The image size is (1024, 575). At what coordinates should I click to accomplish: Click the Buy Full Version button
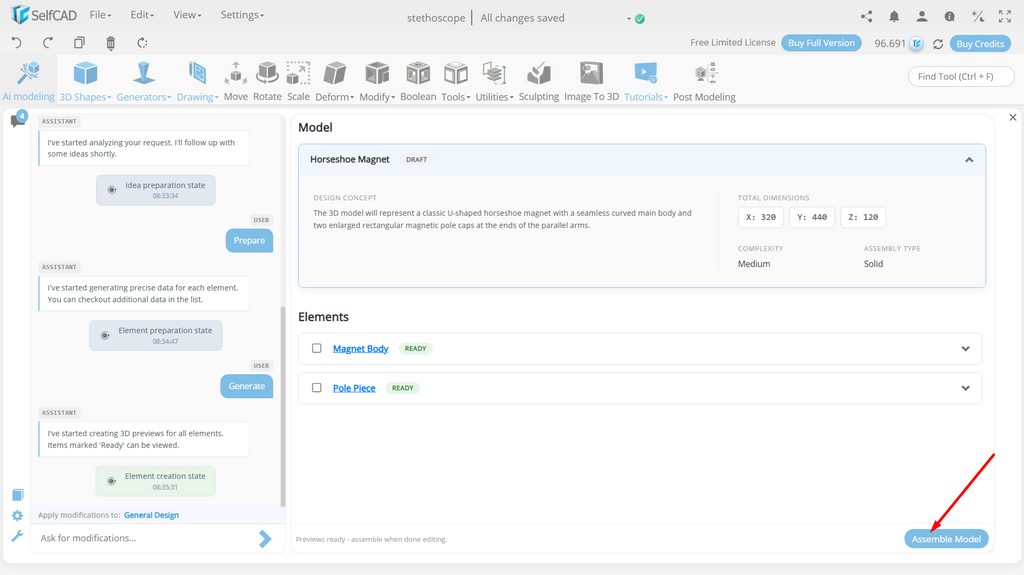[821, 43]
